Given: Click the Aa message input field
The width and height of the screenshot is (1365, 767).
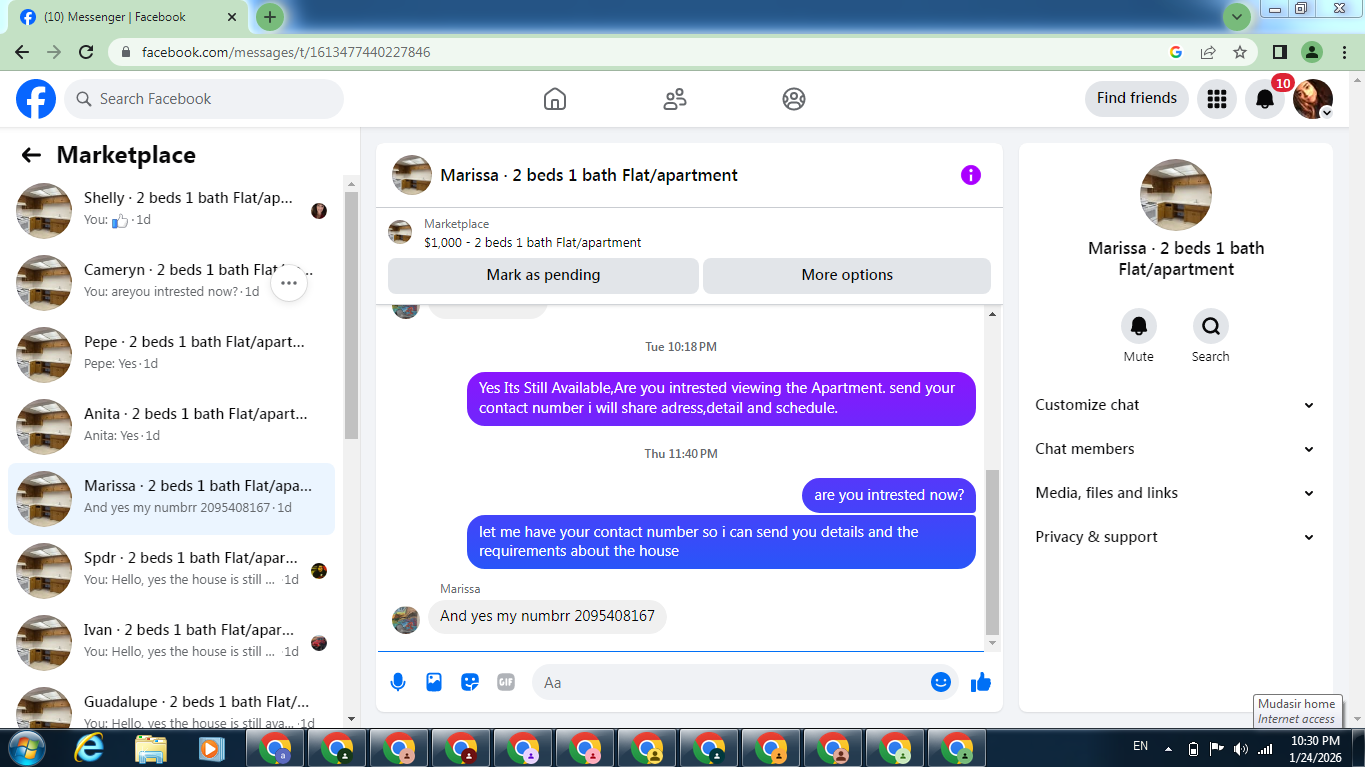Looking at the screenshot, I should coord(745,682).
